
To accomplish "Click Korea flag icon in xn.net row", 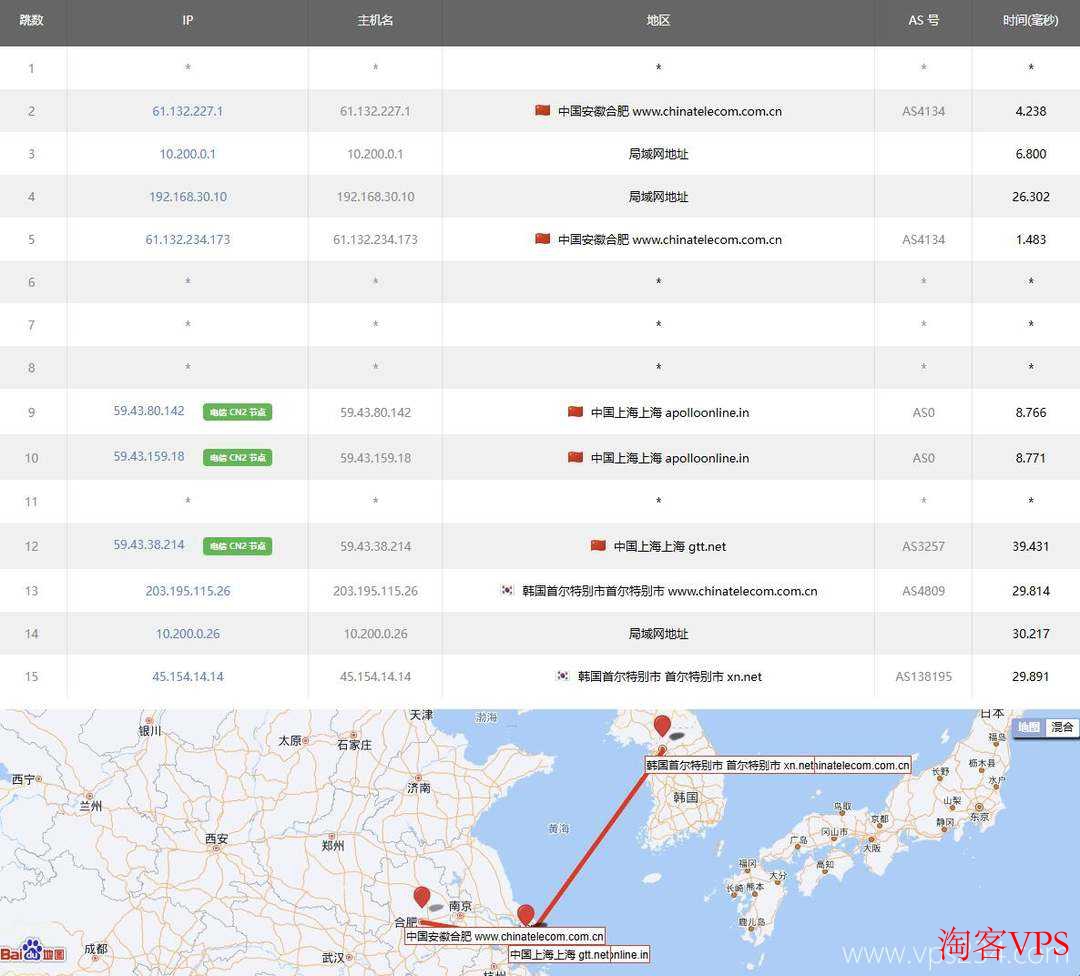I will point(563,676).
